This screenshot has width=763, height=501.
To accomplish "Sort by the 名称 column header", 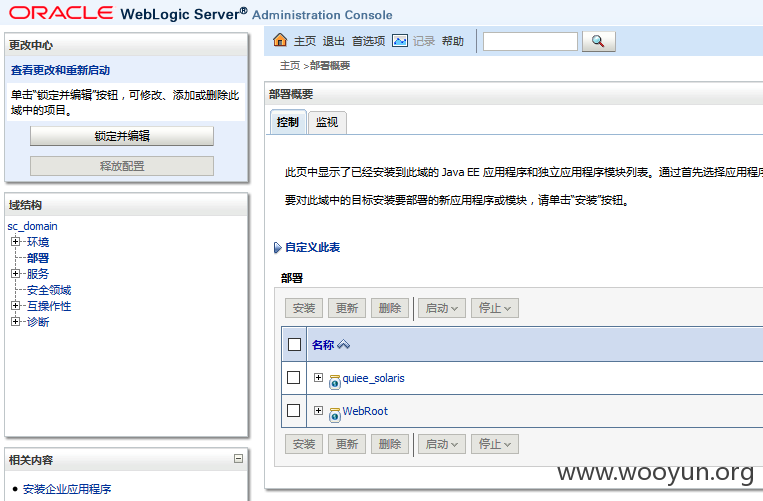I will click(x=323, y=345).
